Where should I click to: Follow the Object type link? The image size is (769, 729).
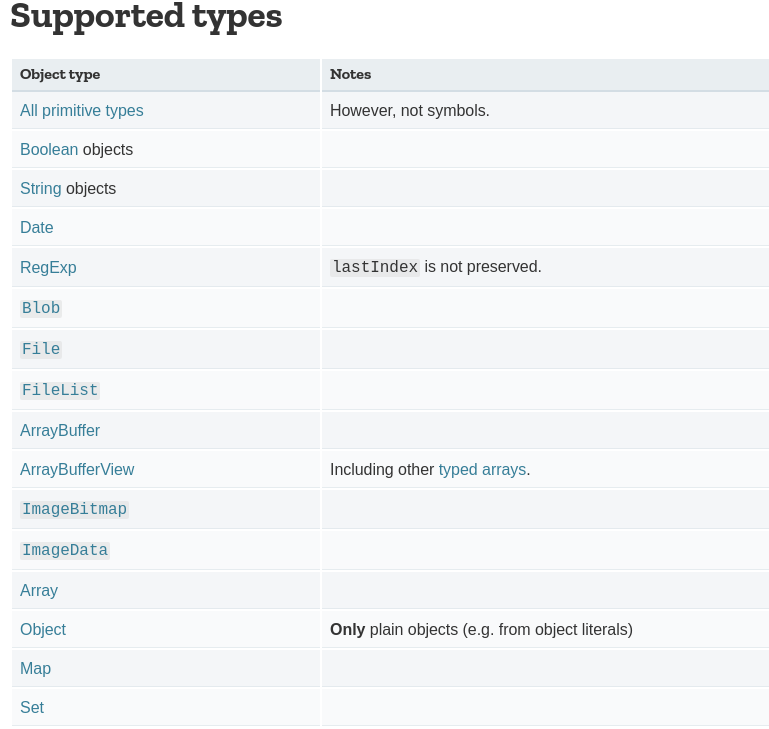[x=43, y=630]
